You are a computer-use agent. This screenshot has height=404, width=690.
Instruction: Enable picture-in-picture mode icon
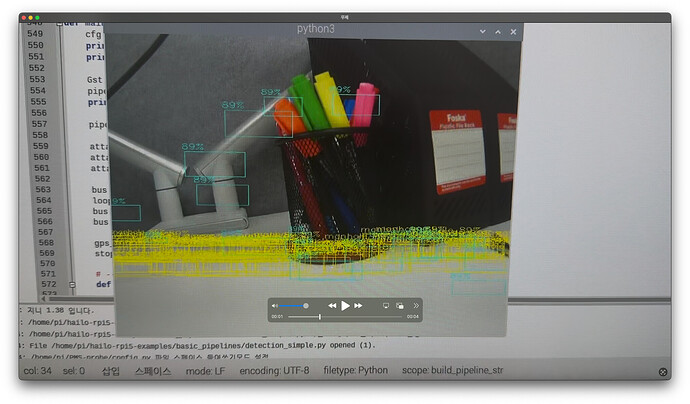(x=400, y=305)
